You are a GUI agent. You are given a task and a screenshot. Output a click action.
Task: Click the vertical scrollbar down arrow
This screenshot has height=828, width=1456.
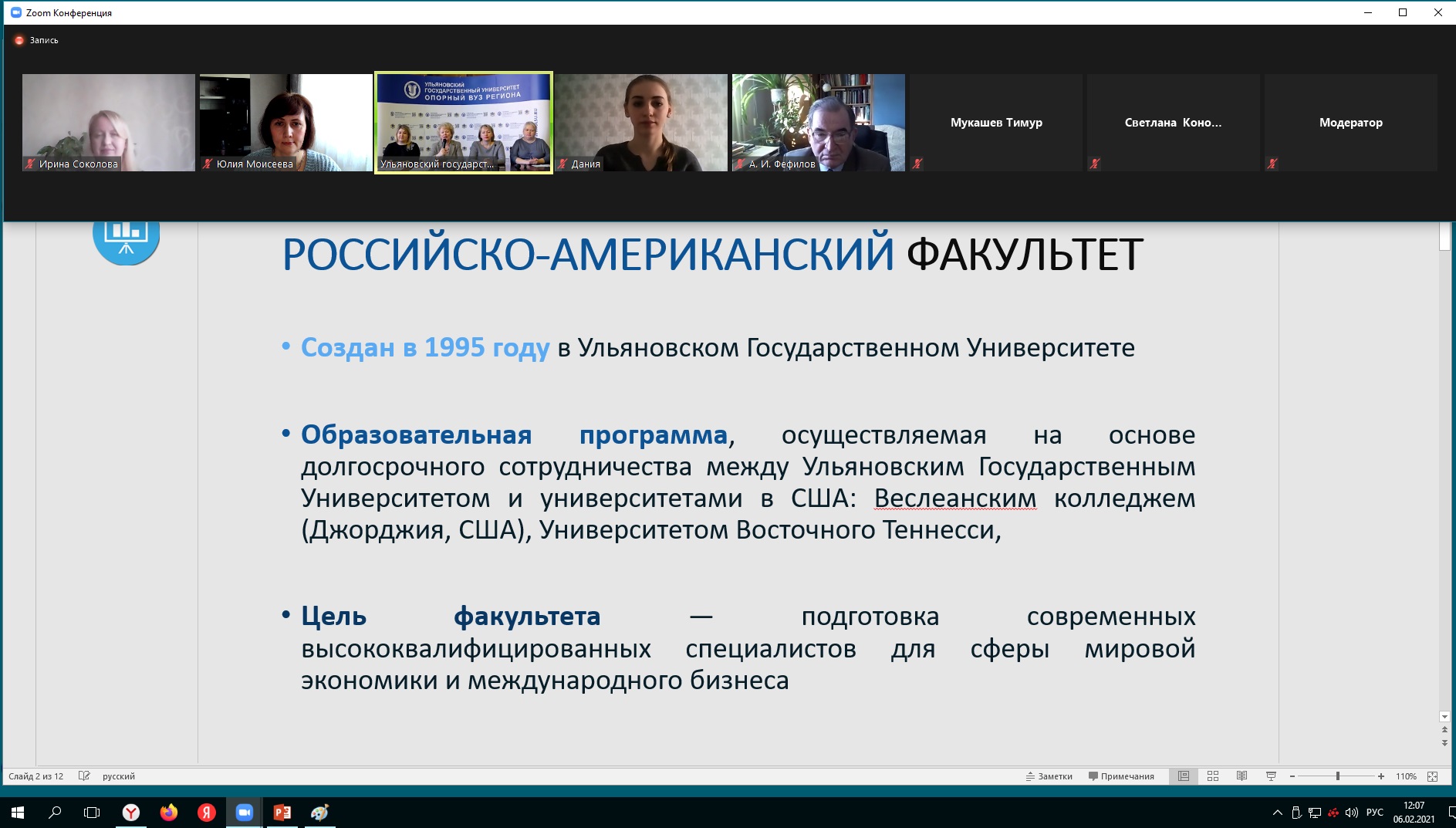[1444, 717]
